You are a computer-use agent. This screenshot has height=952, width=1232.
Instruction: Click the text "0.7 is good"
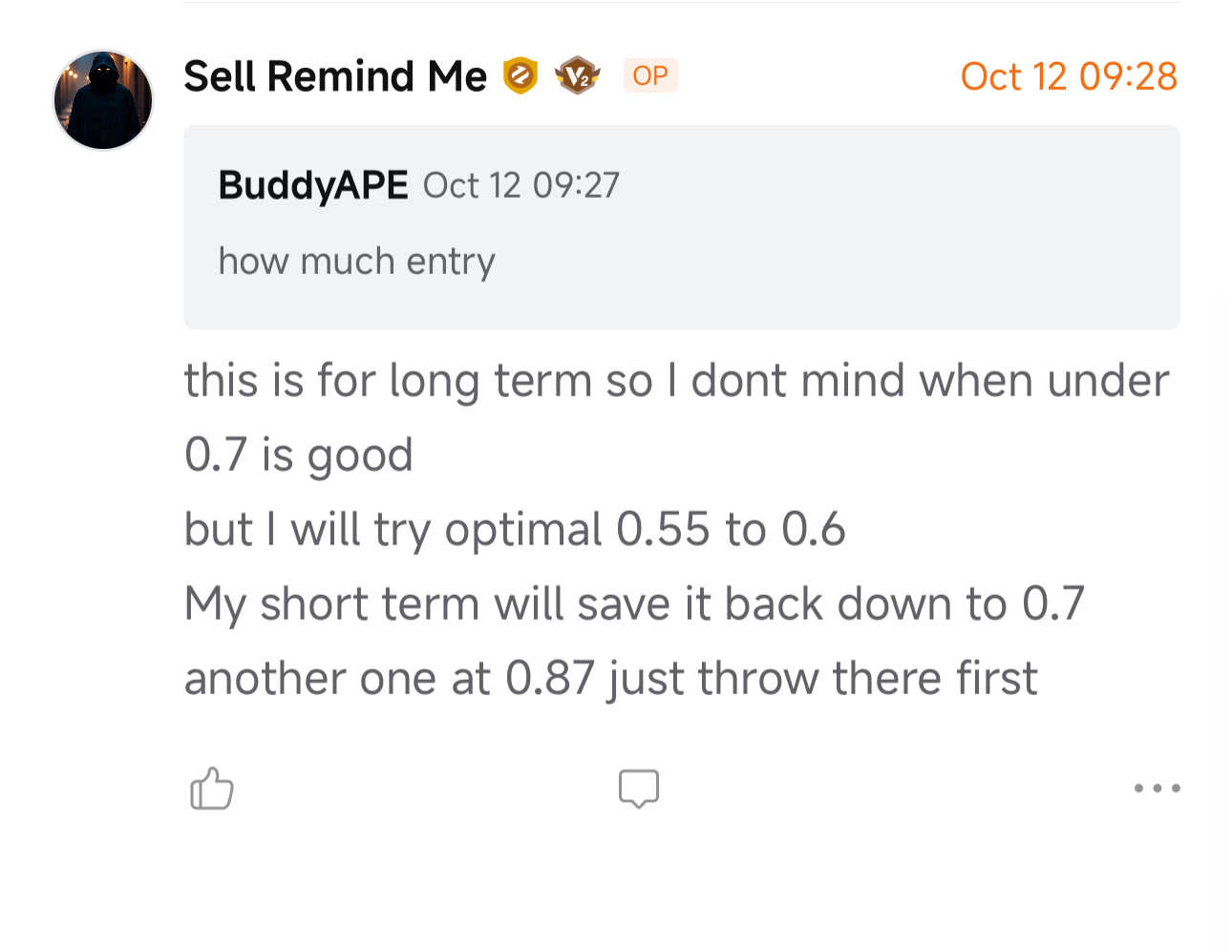tap(298, 455)
